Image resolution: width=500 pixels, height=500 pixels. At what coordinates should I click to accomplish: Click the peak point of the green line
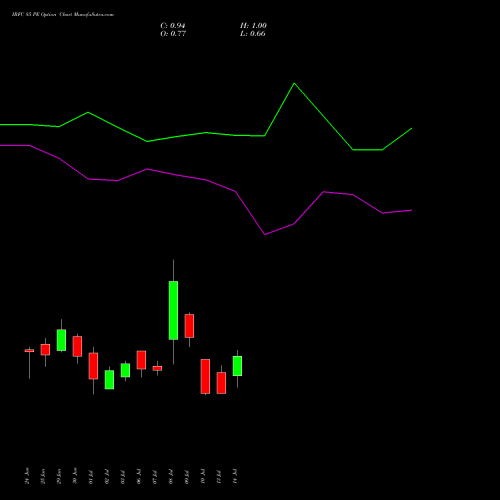(x=294, y=83)
